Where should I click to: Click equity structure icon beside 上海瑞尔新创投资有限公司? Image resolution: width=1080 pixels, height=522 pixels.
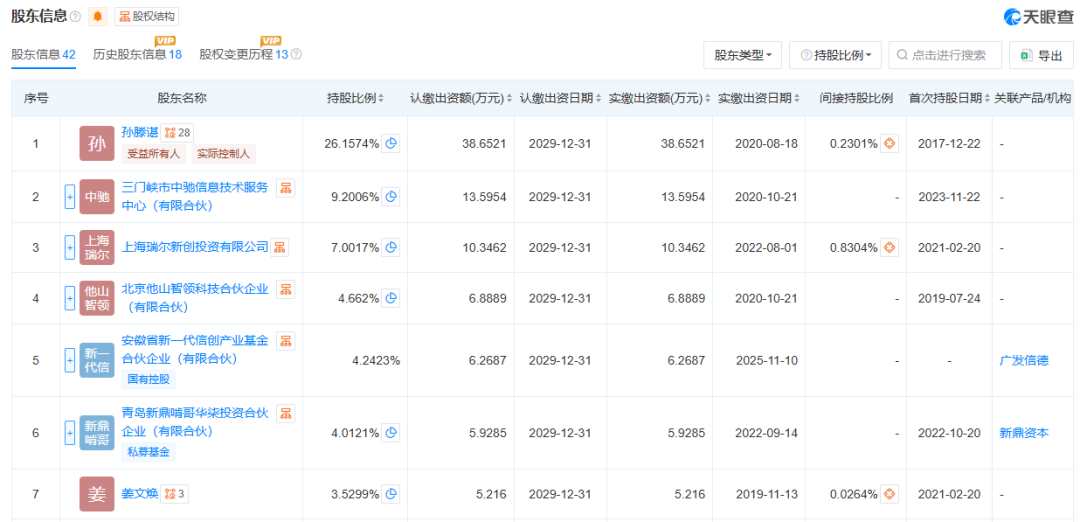coord(279,247)
